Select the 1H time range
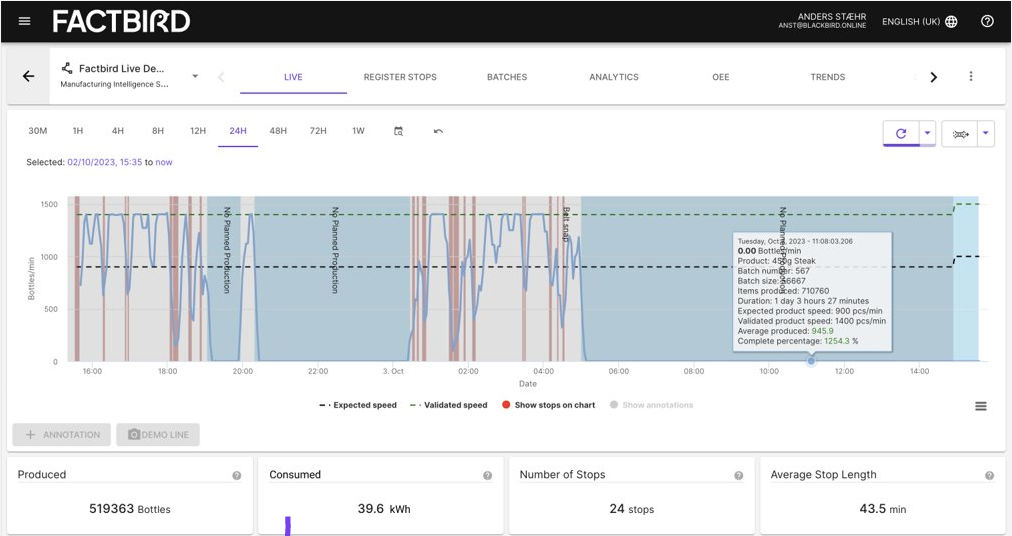Screen dimensions: 1012x536 [x=77, y=131]
